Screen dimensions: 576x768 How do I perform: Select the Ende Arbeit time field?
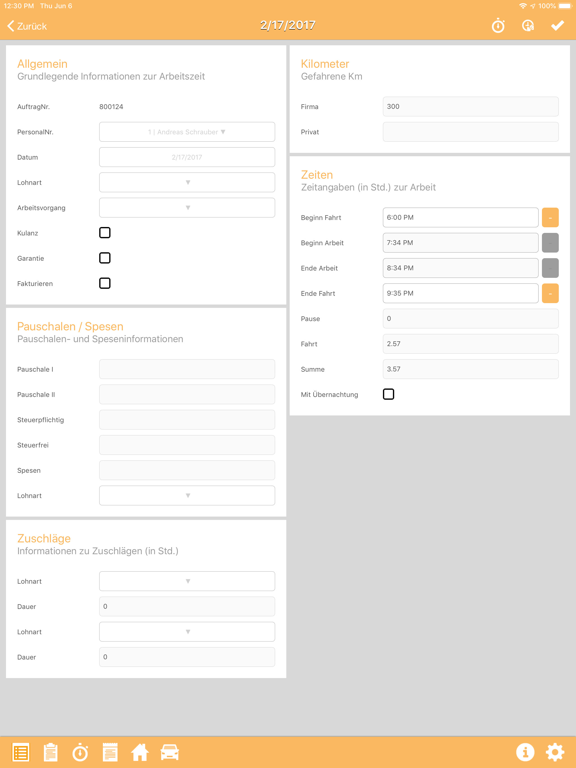click(x=460, y=268)
